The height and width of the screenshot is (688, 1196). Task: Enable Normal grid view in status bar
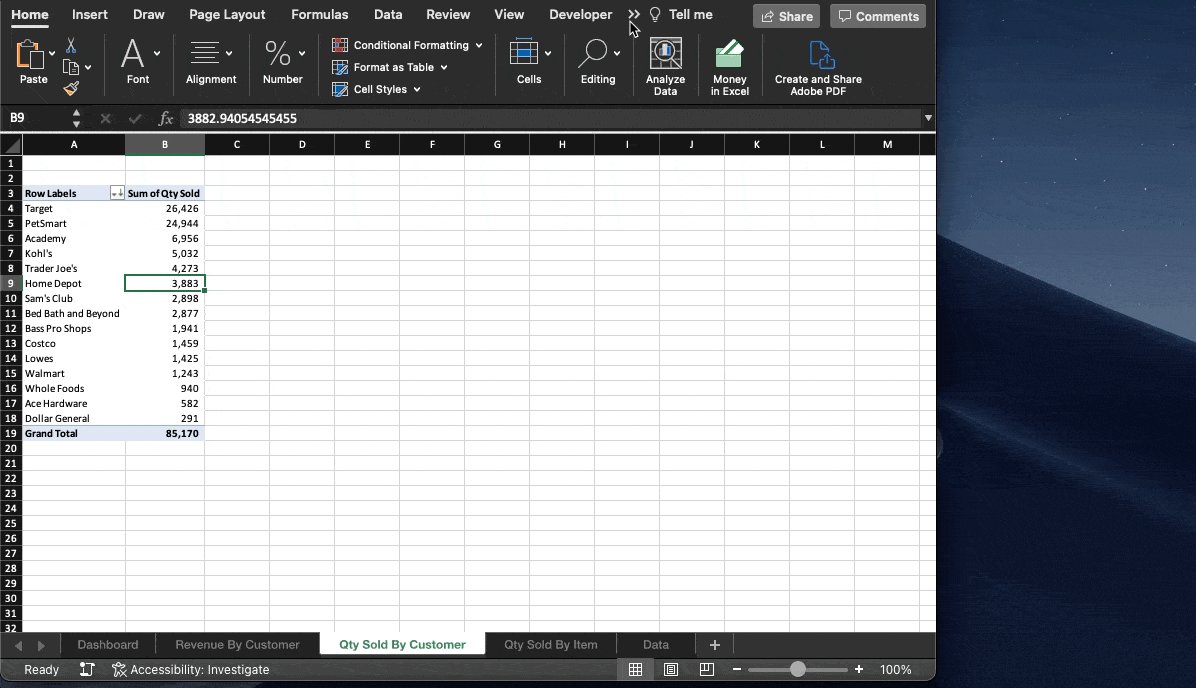point(636,669)
